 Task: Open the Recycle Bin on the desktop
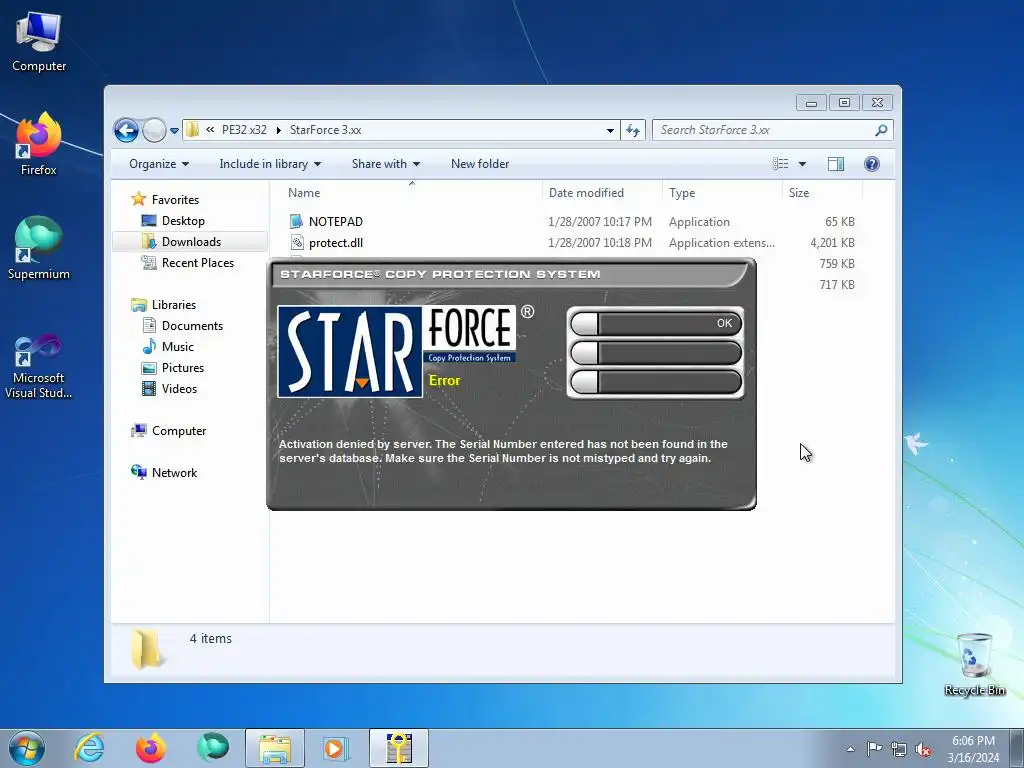[974, 665]
